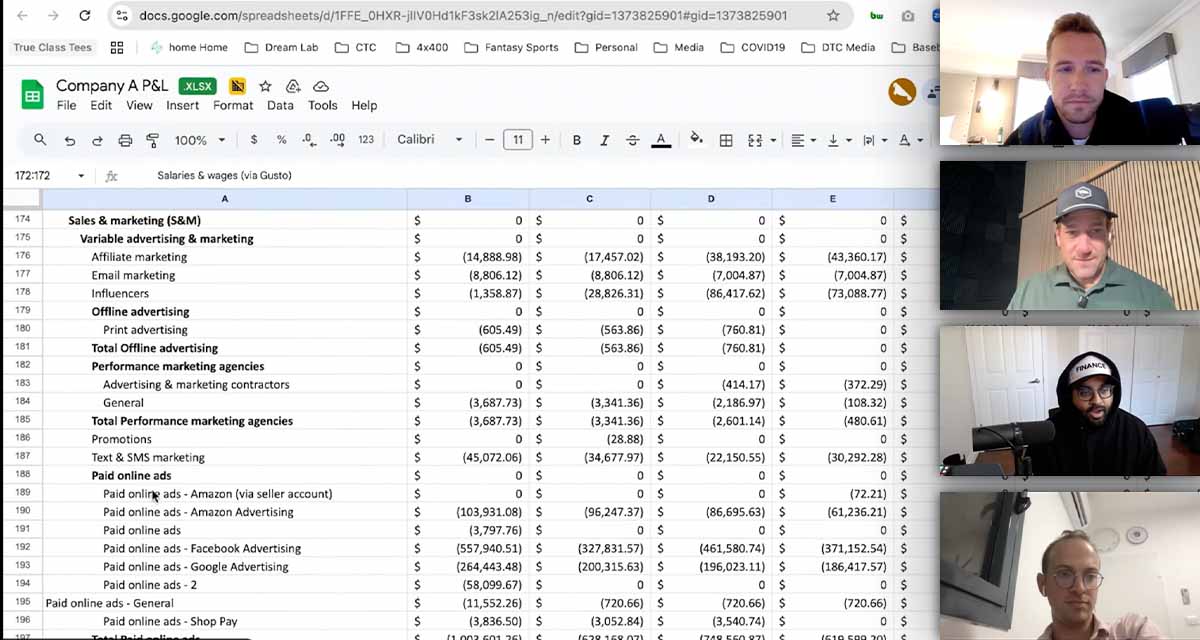
Task: Open the File menu
Action: [x=66, y=106]
